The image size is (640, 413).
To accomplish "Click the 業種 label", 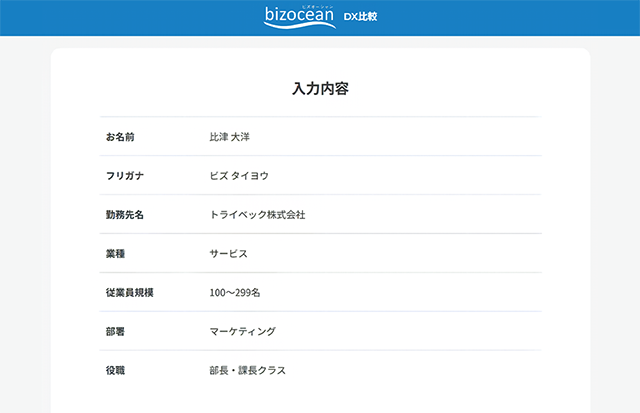I will coord(115,254).
